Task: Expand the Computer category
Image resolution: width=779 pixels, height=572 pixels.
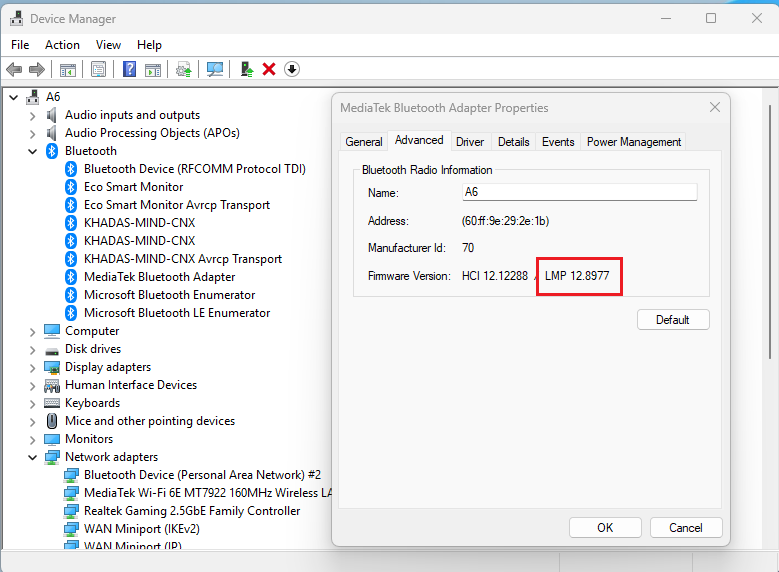Action: click(33, 332)
